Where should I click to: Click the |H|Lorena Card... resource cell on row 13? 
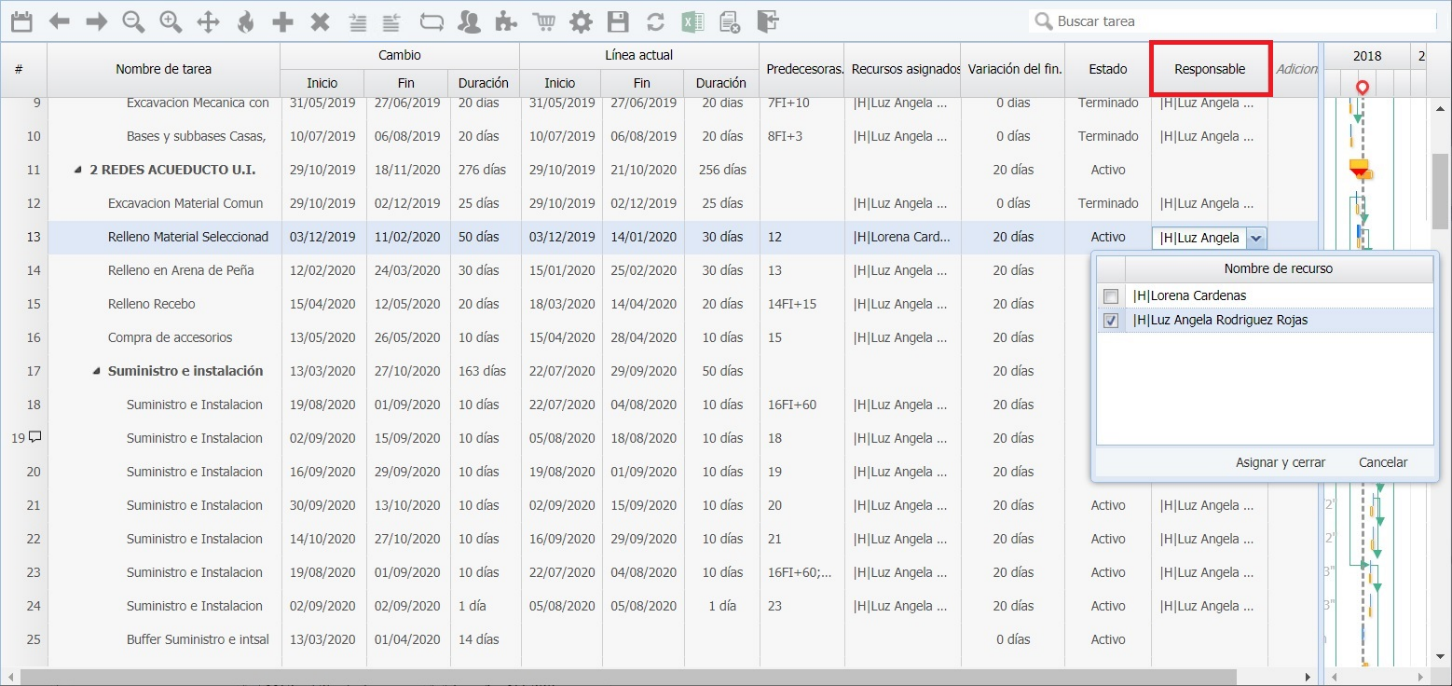pos(902,237)
